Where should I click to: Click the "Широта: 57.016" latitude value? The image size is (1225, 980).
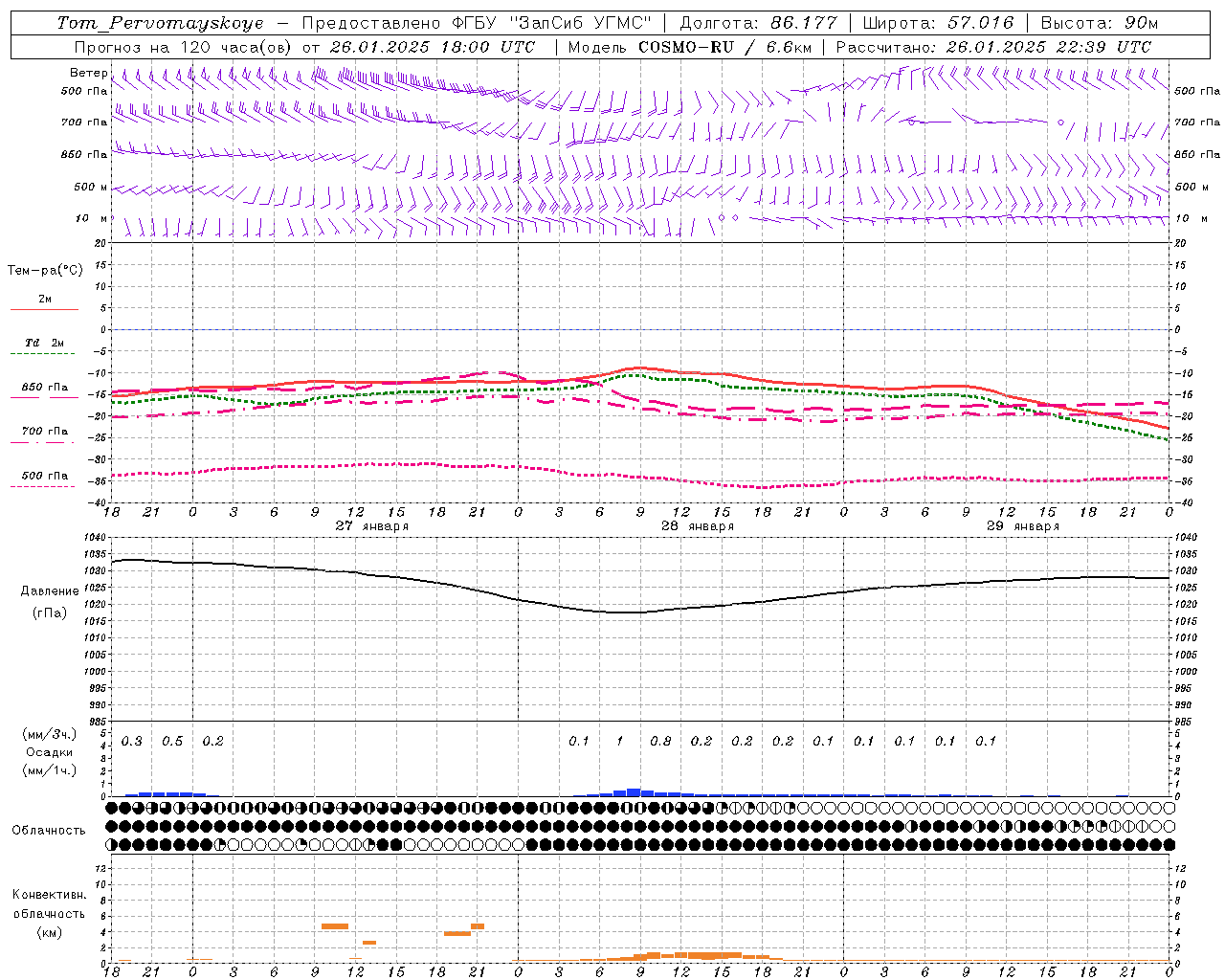[x=938, y=23]
